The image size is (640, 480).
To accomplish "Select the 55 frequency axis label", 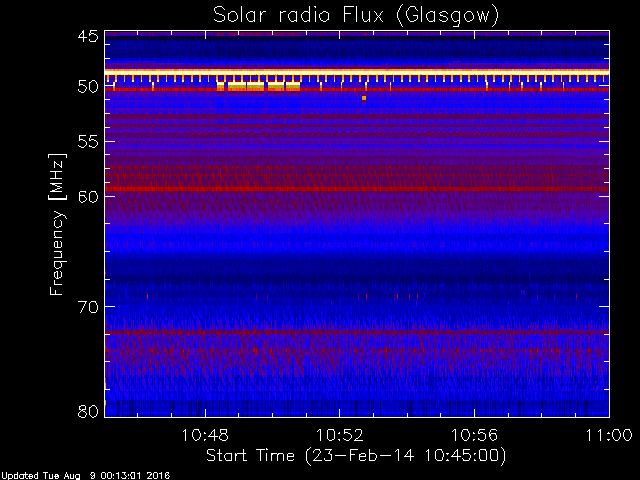I will pyautogui.click(x=88, y=142).
